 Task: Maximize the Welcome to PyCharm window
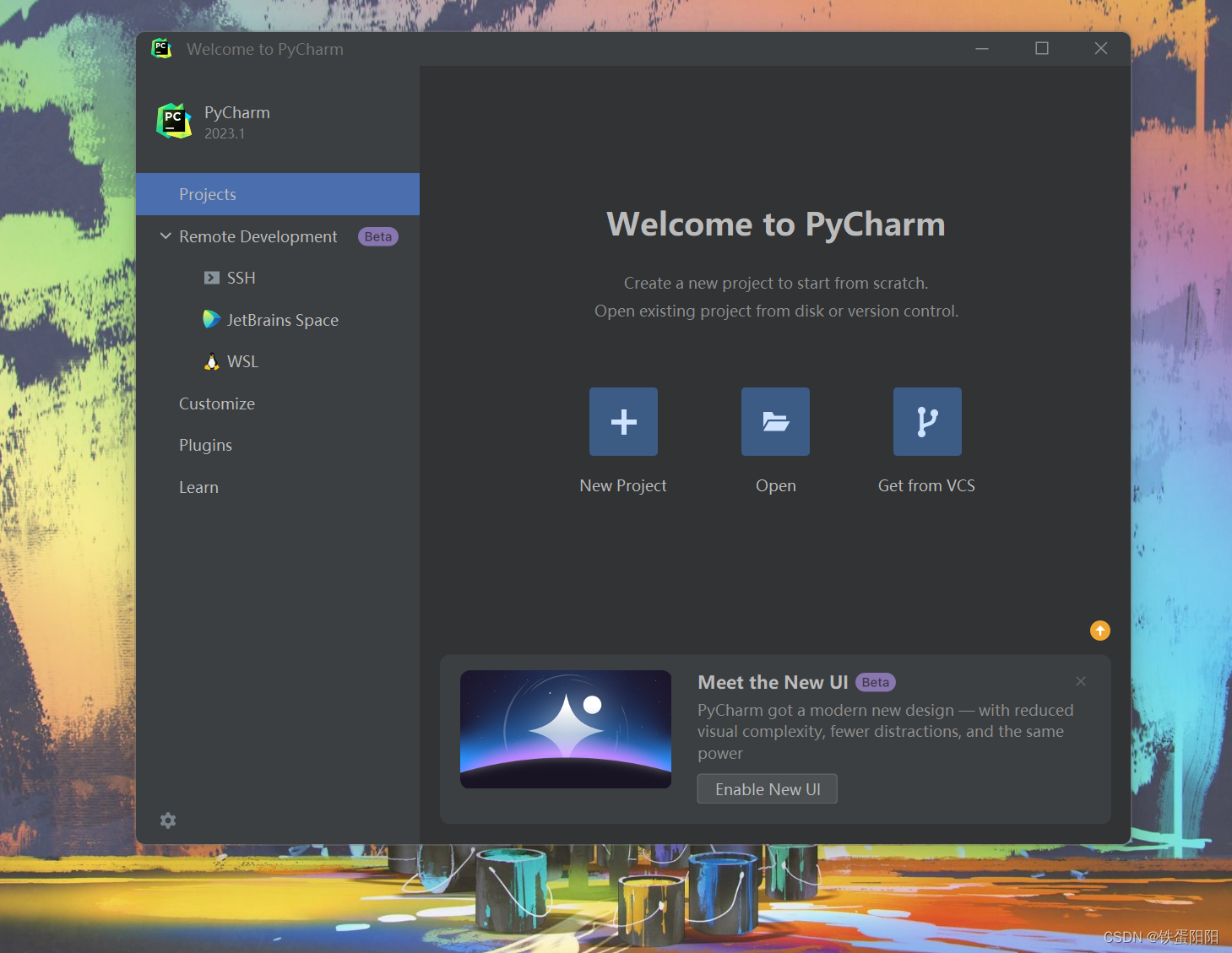1042,48
